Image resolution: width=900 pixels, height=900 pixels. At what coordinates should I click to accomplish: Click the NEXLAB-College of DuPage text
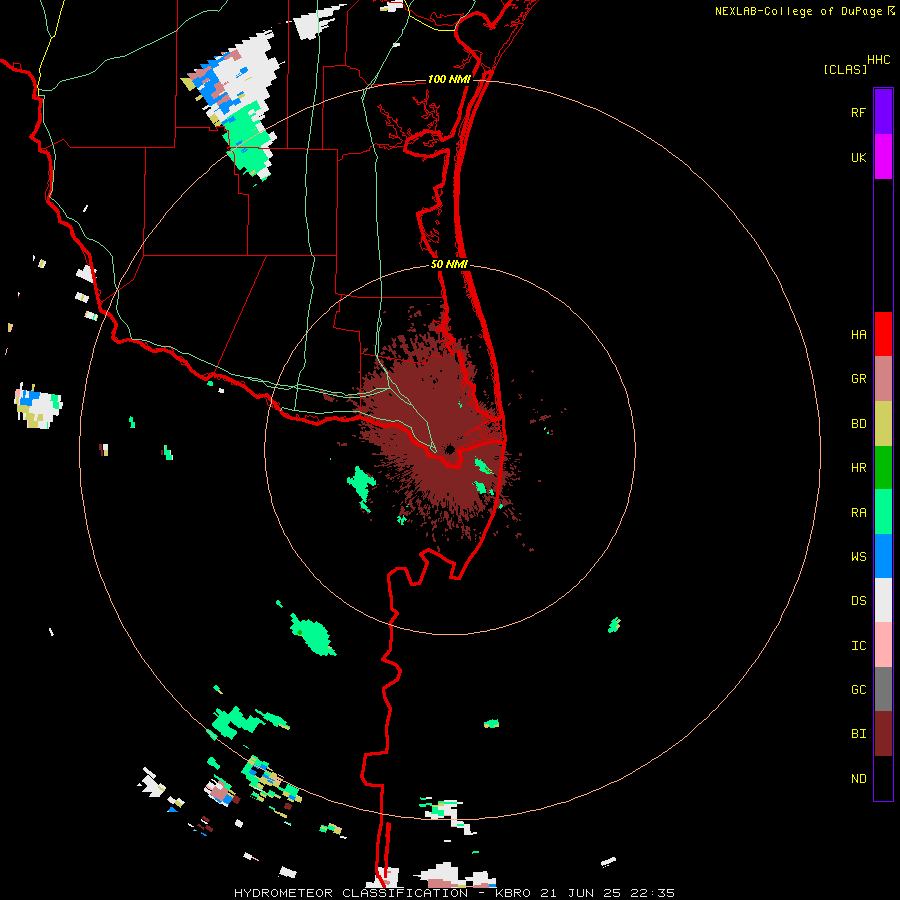click(798, 11)
